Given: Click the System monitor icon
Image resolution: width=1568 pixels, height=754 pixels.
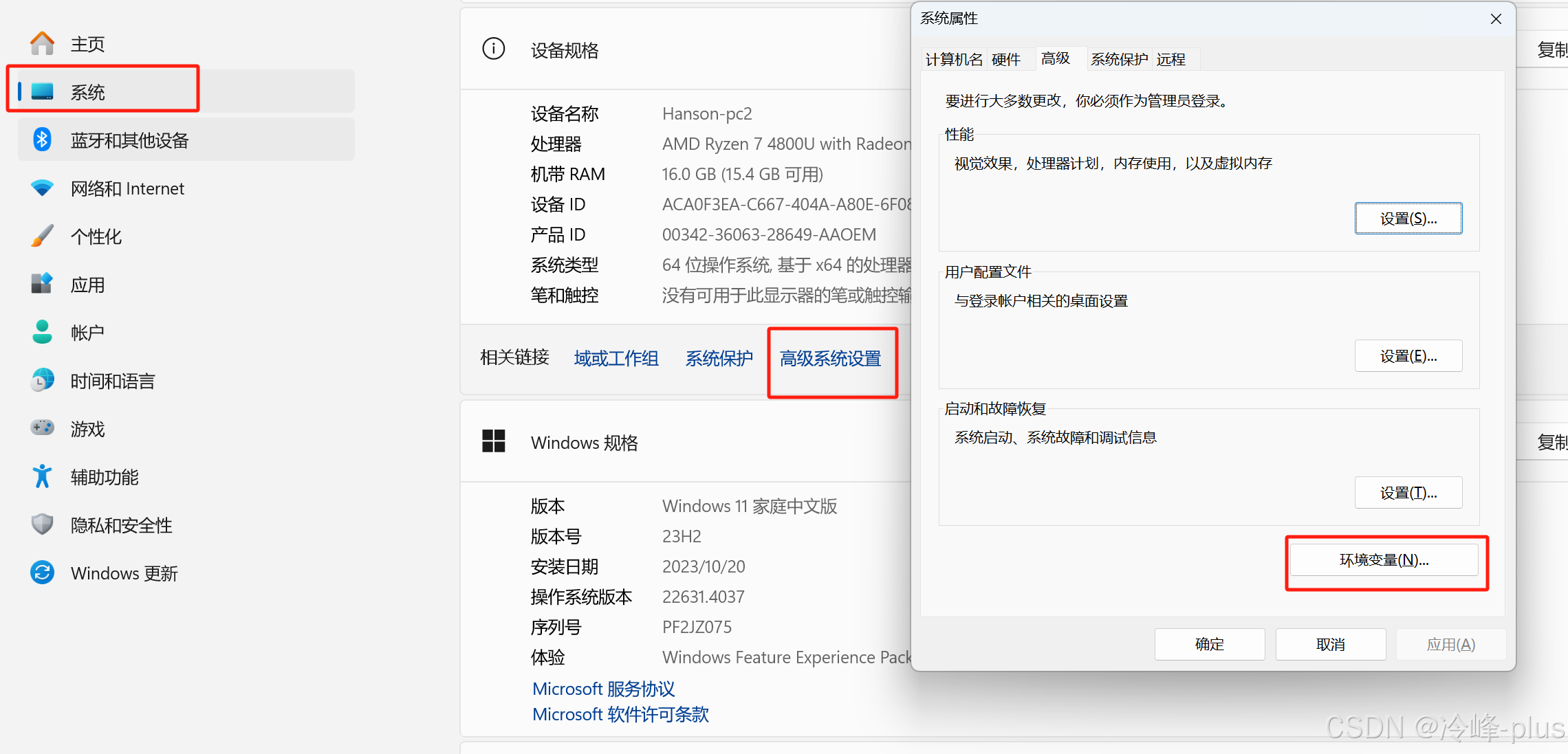Looking at the screenshot, I should (43, 91).
